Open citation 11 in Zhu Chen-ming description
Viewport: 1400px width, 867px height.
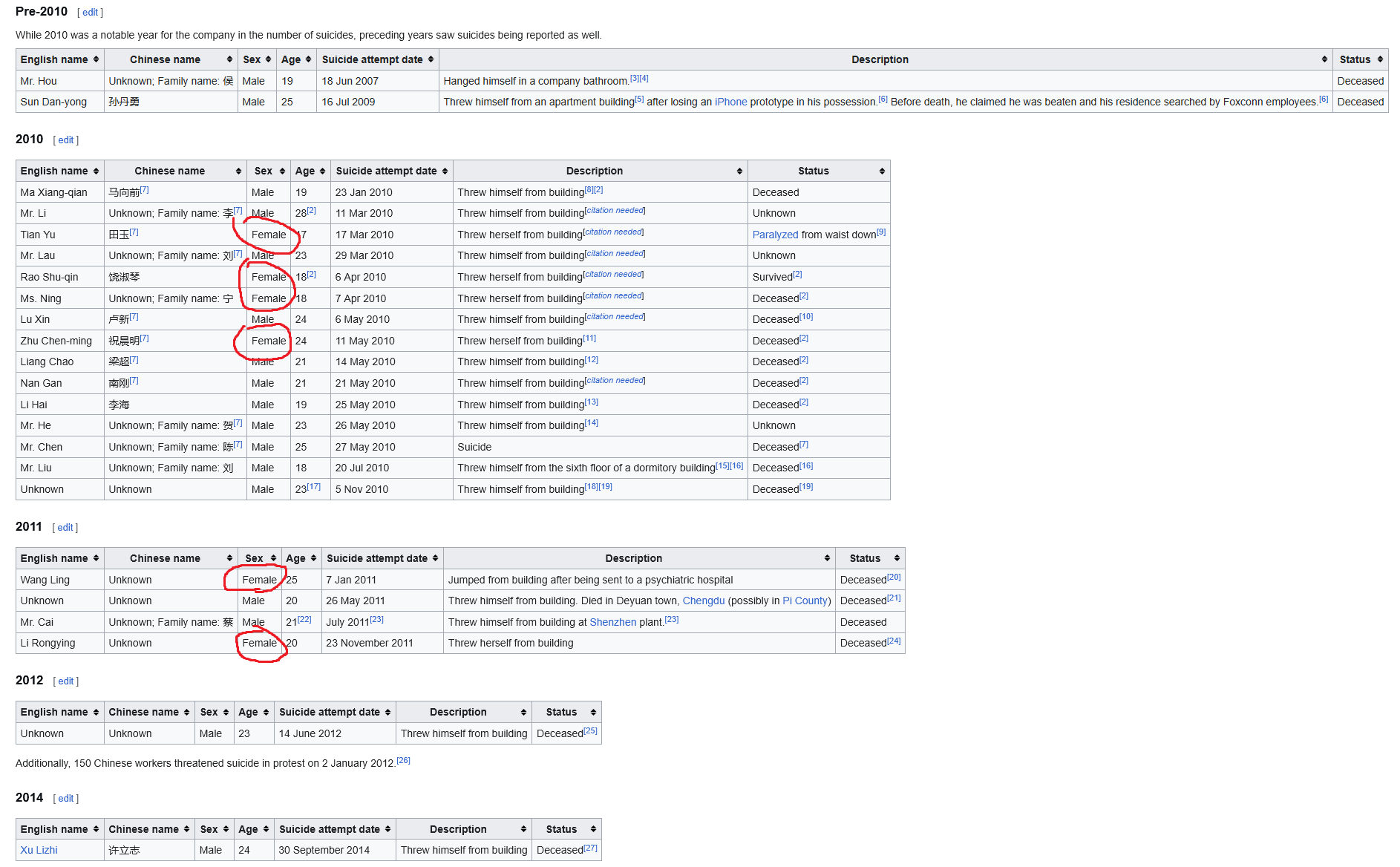tap(589, 338)
